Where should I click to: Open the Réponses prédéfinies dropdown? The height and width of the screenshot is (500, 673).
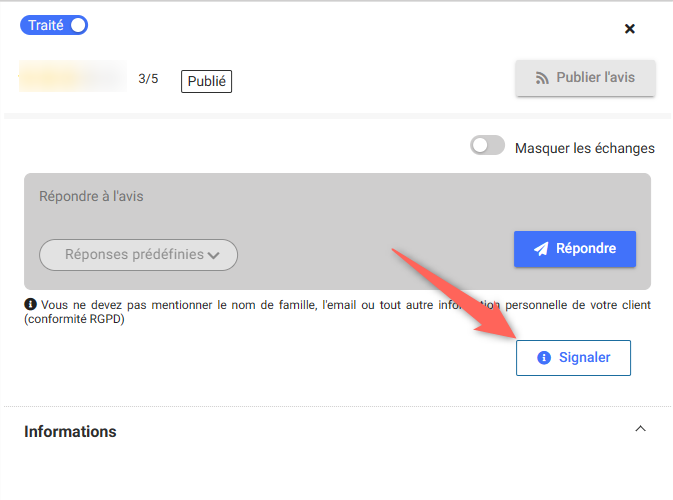pyautogui.click(x=138, y=255)
